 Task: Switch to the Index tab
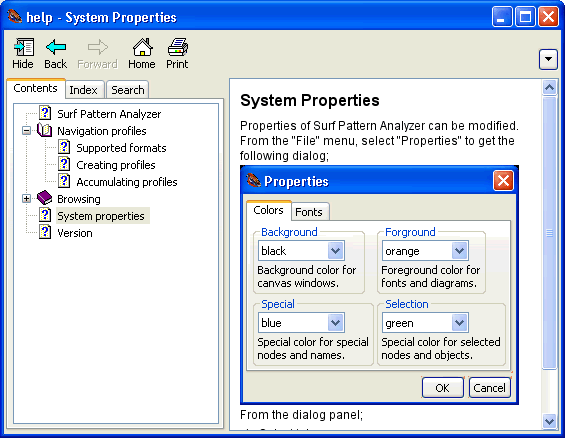pos(84,90)
